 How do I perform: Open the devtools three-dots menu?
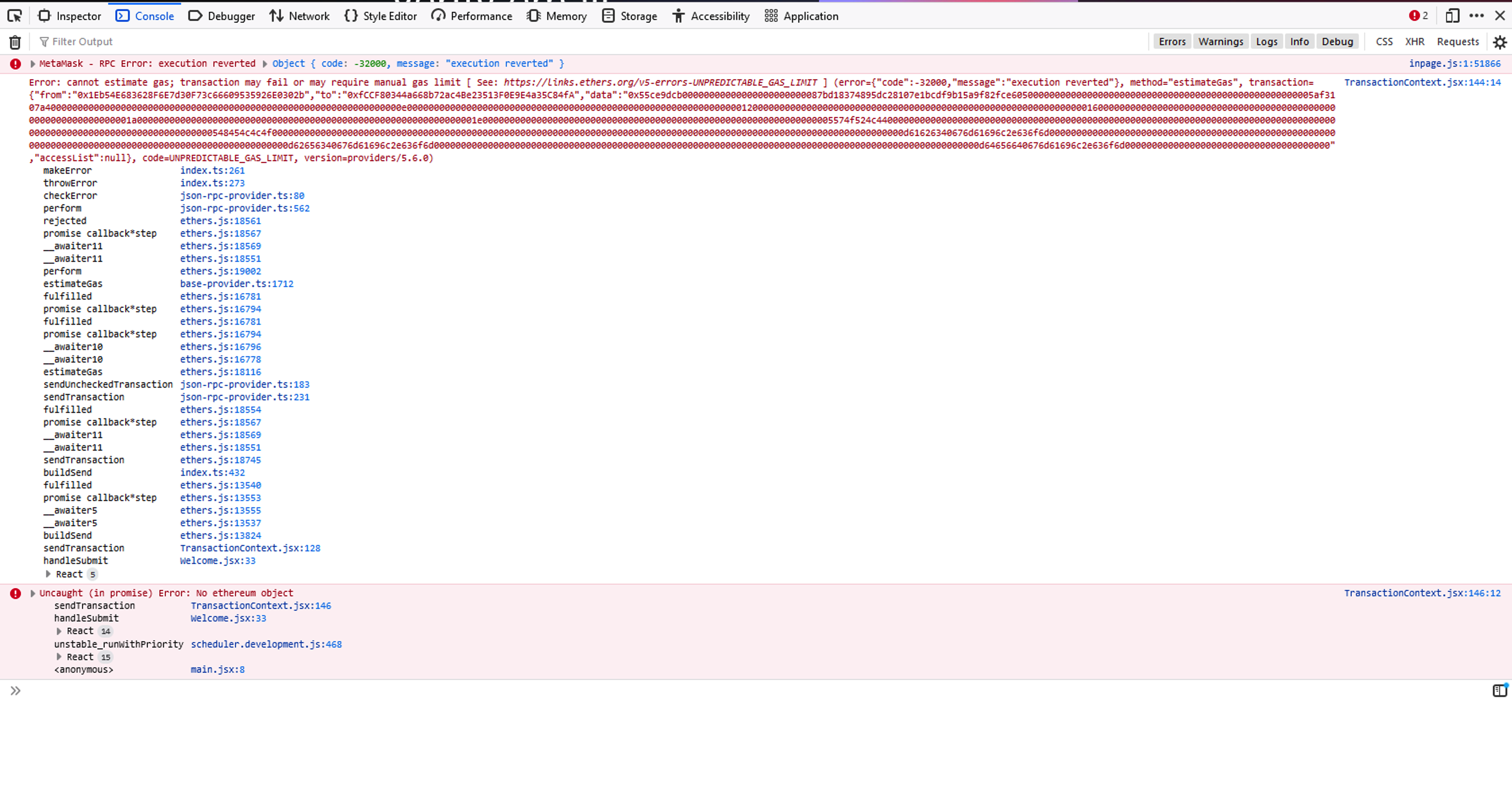click(1476, 16)
